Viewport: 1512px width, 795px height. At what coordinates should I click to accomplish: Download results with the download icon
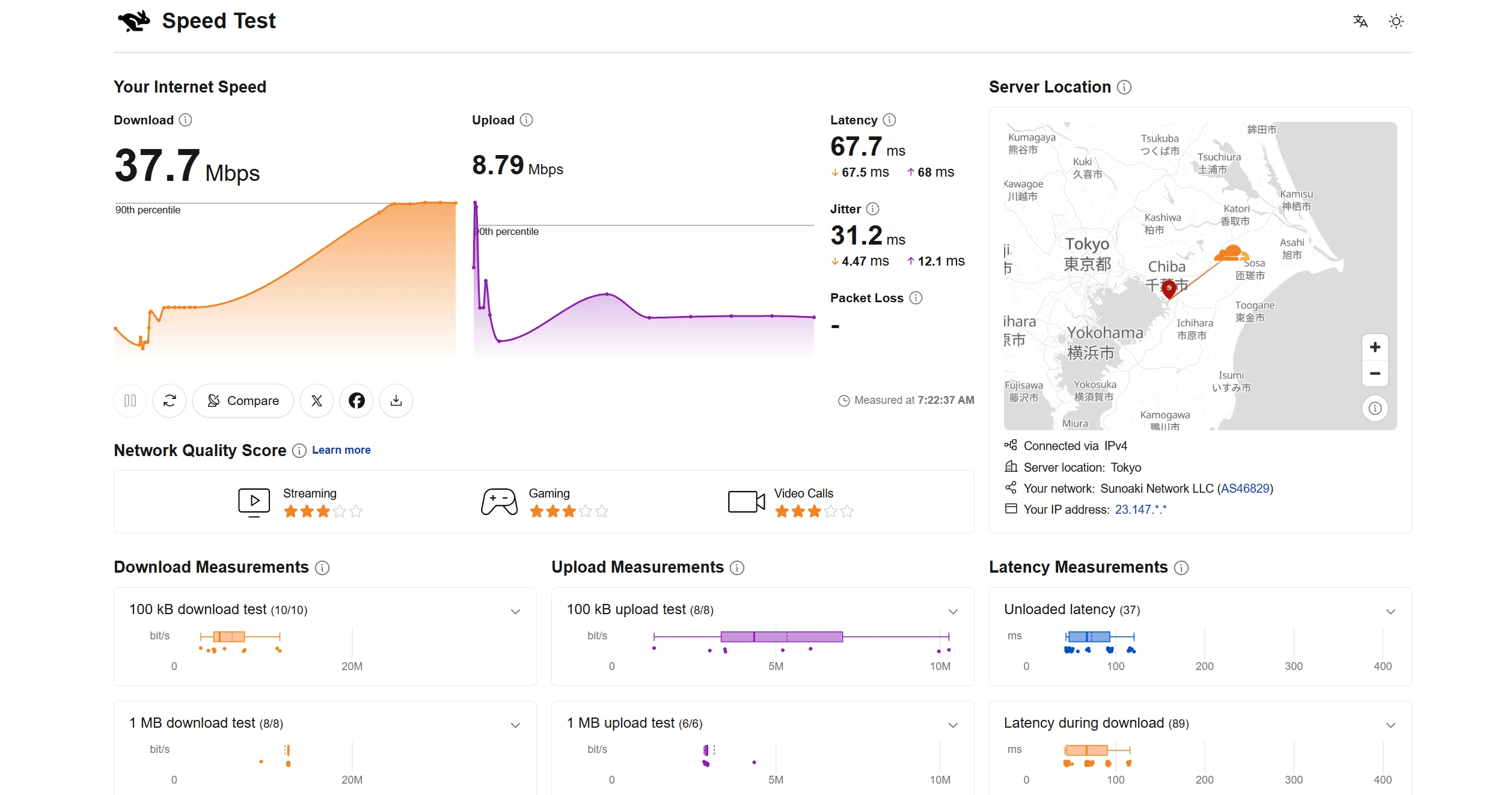pos(396,401)
